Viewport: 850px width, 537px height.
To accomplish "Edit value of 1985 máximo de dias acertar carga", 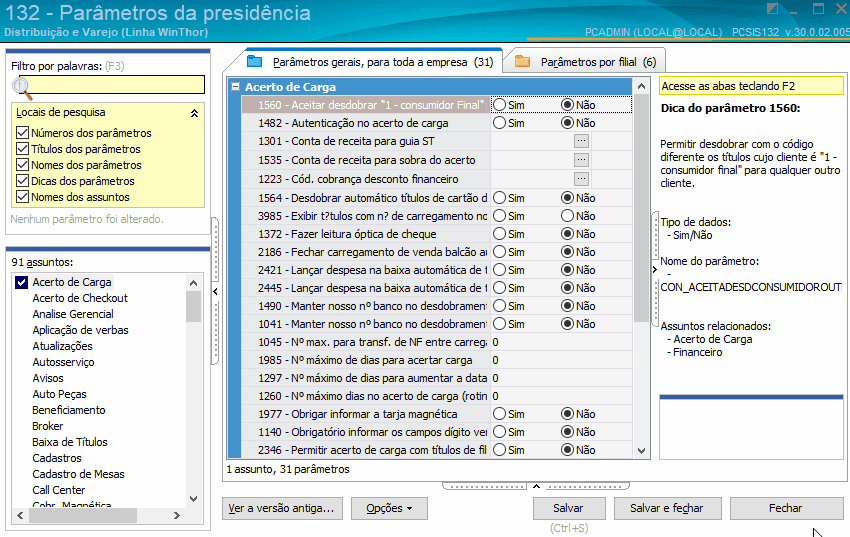I will (x=561, y=360).
